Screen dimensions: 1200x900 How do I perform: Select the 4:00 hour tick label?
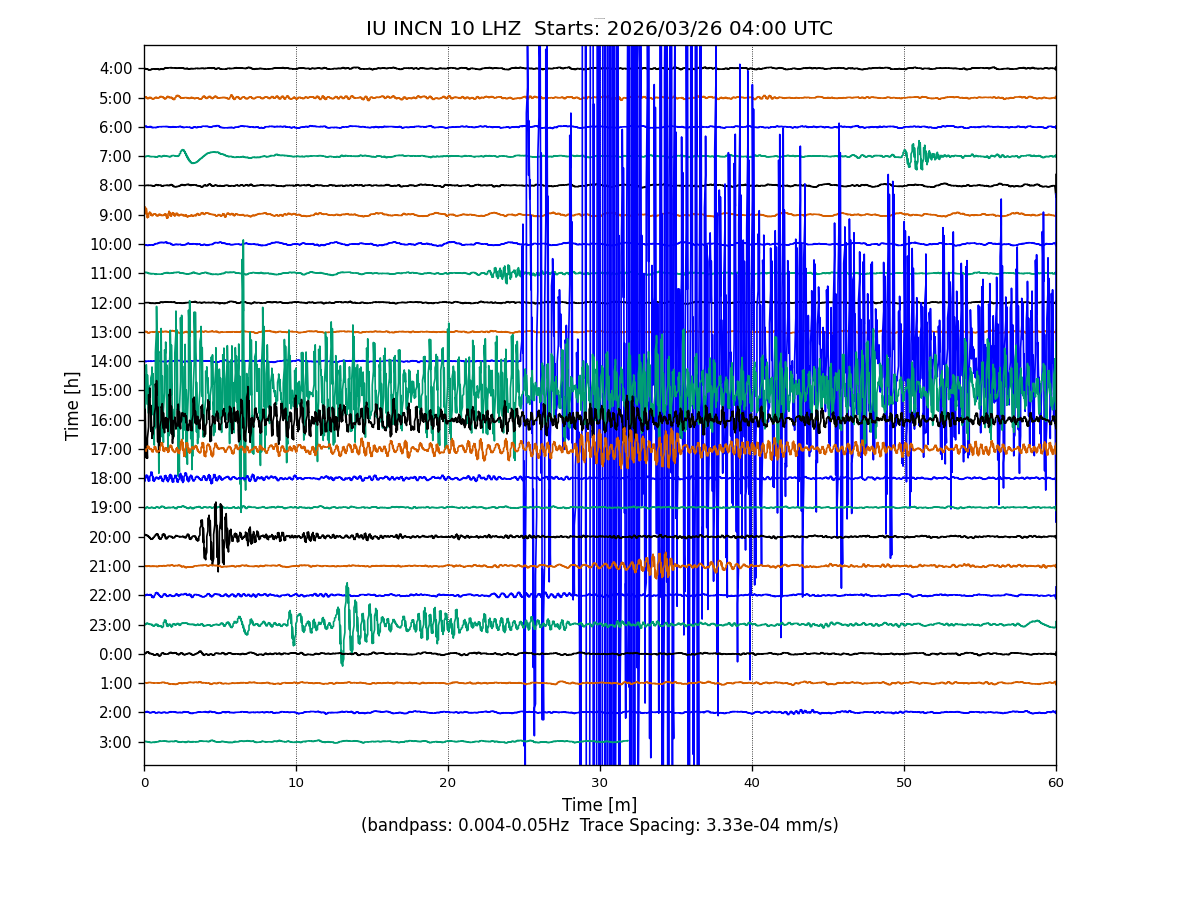tap(116, 69)
